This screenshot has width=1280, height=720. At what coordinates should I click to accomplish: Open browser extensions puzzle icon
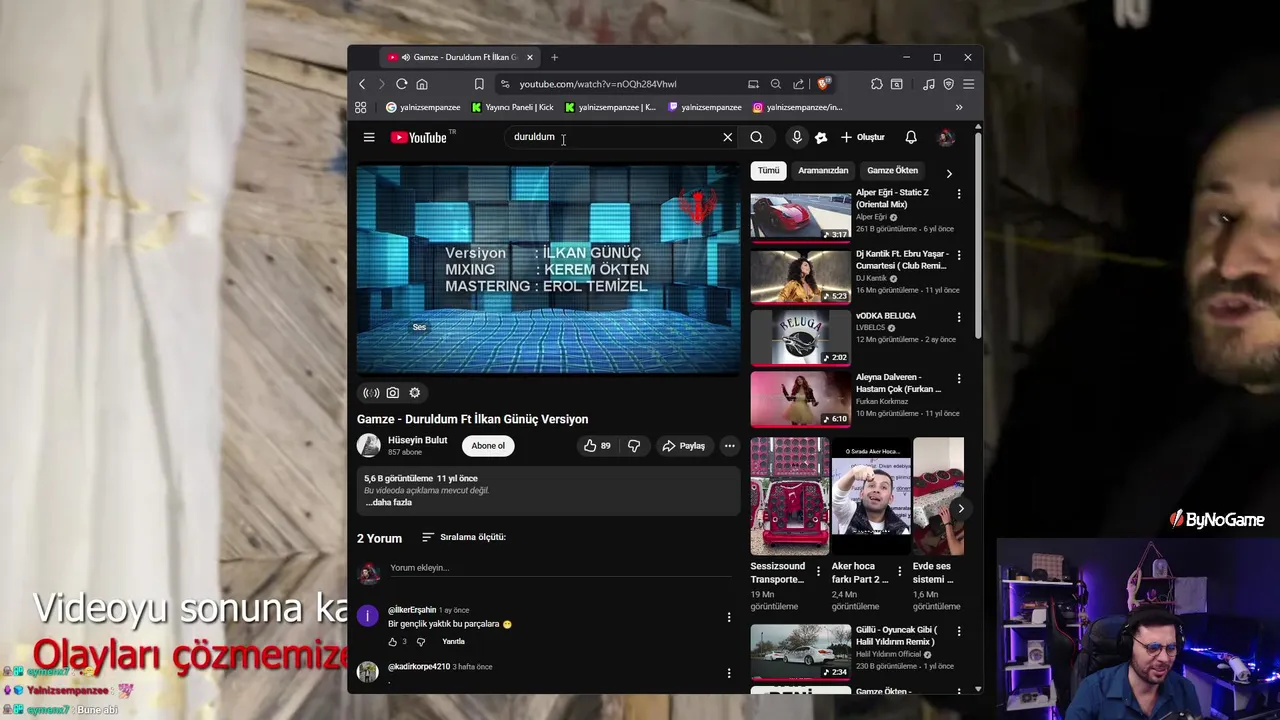click(x=876, y=84)
